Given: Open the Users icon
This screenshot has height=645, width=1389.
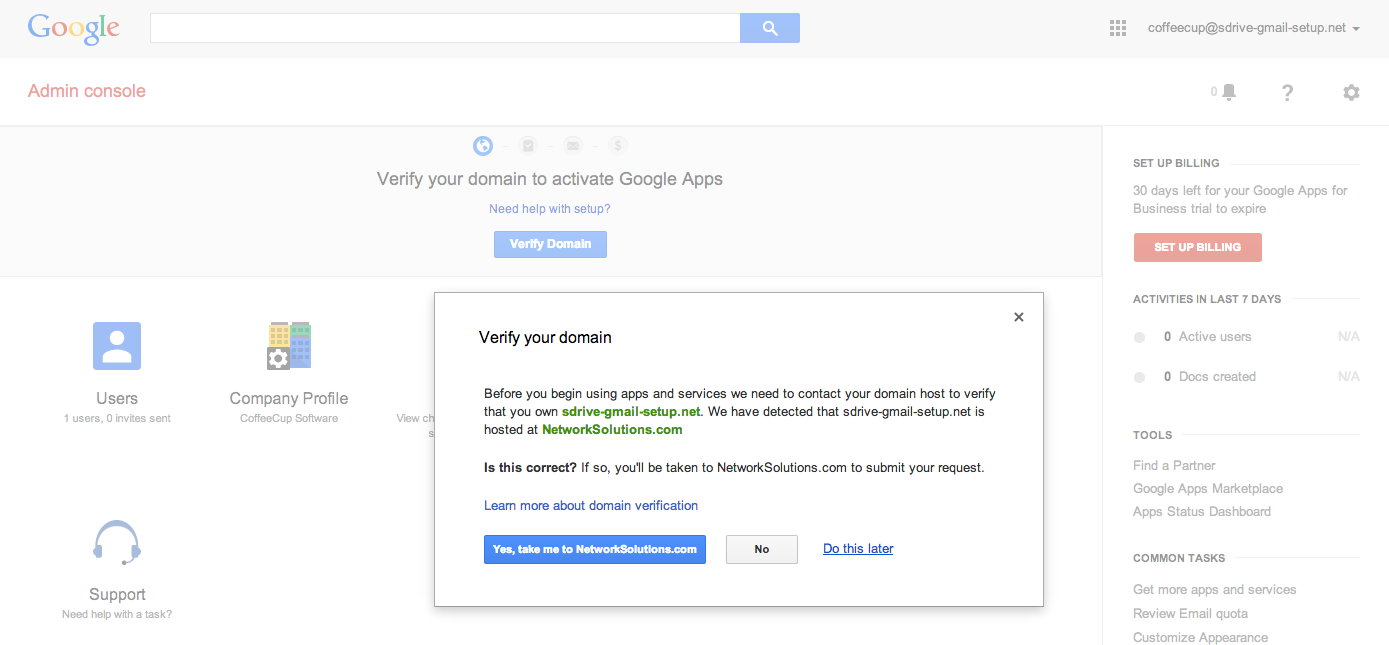Looking at the screenshot, I should 117,346.
